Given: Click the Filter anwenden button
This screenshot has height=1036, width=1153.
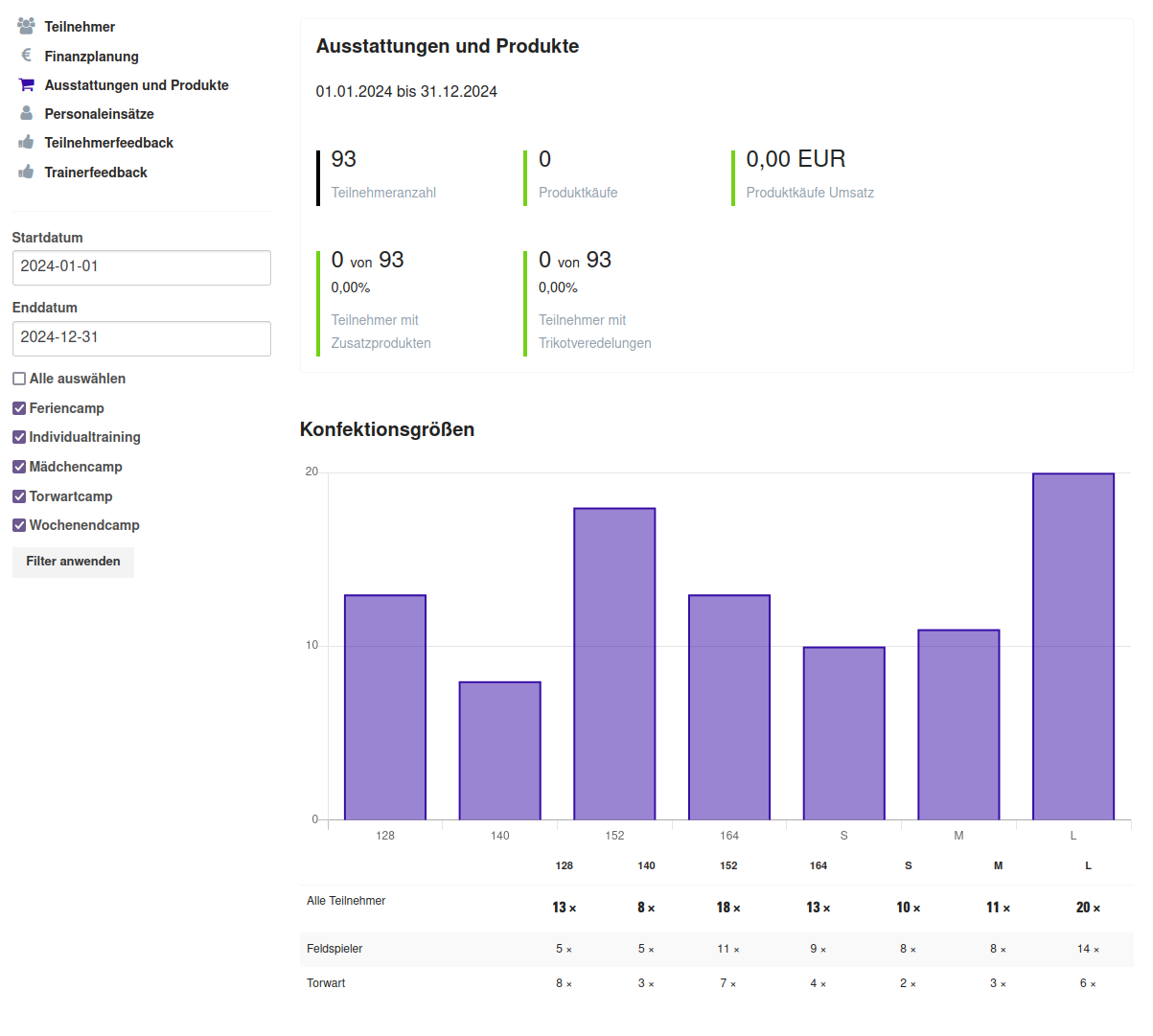Looking at the screenshot, I should pyautogui.click(x=73, y=562).
